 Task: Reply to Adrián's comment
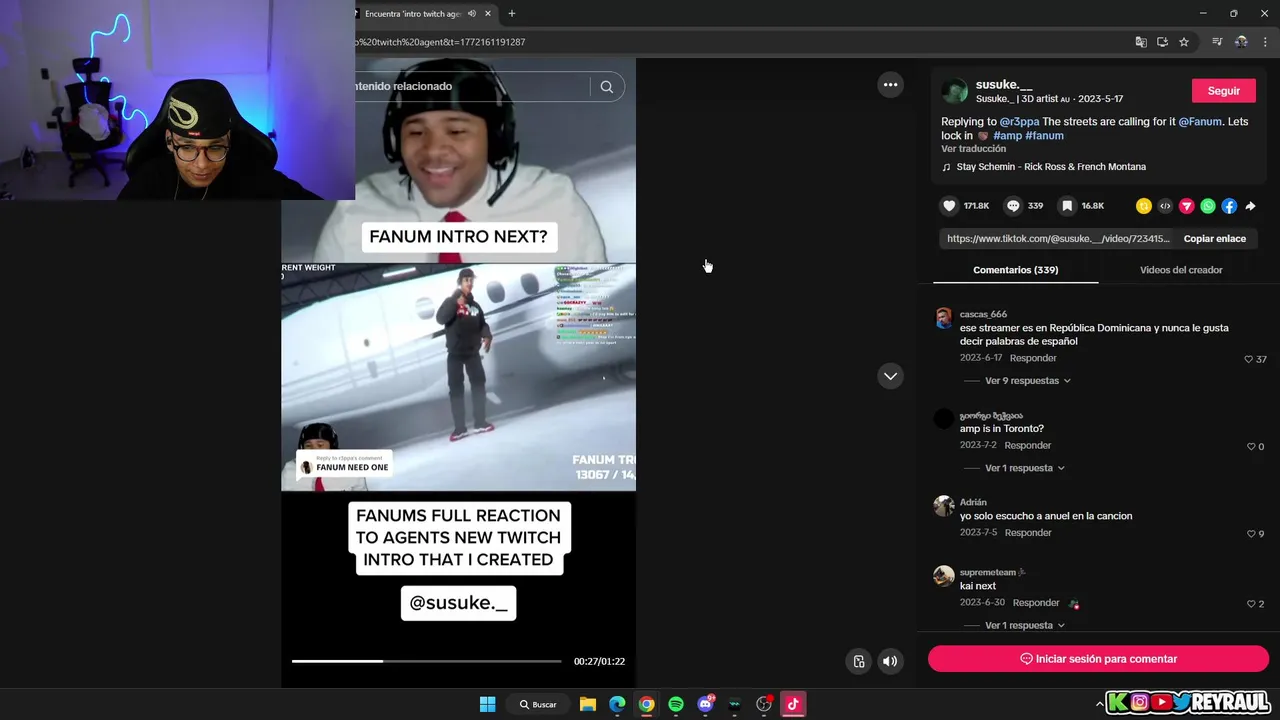pos(1028,533)
